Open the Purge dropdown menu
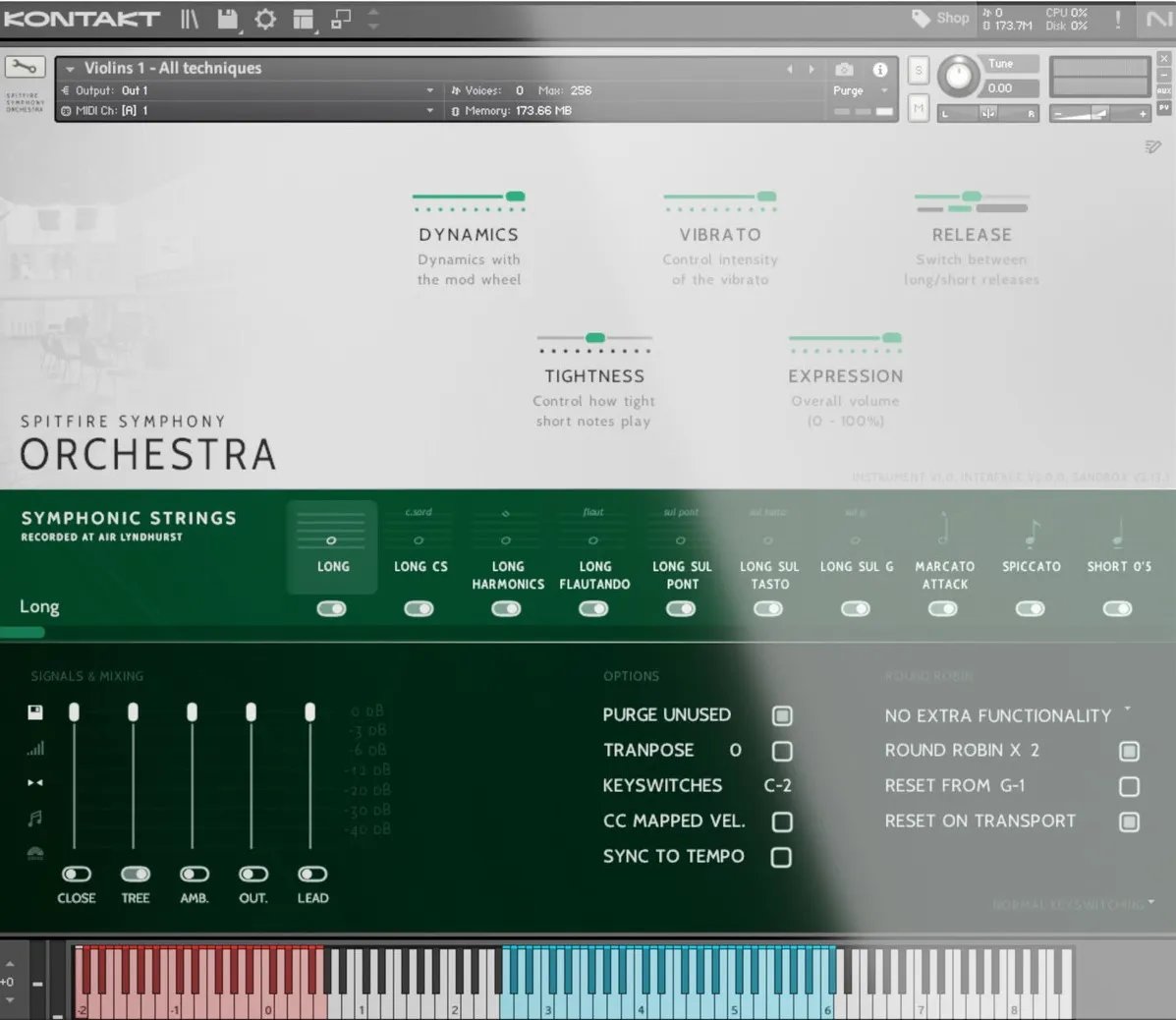Screen dimensions: 1176x1020 tap(861, 90)
